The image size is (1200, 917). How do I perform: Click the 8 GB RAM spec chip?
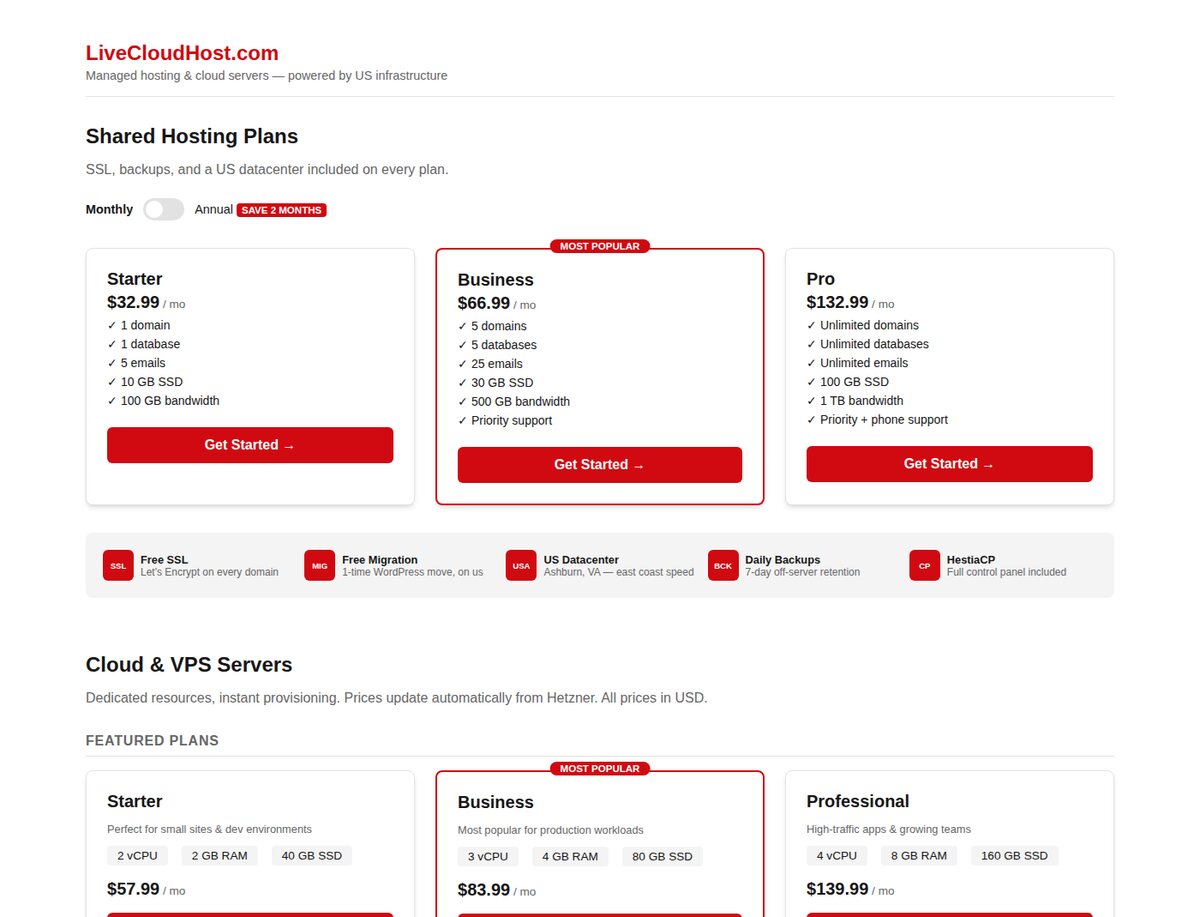(919, 856)
